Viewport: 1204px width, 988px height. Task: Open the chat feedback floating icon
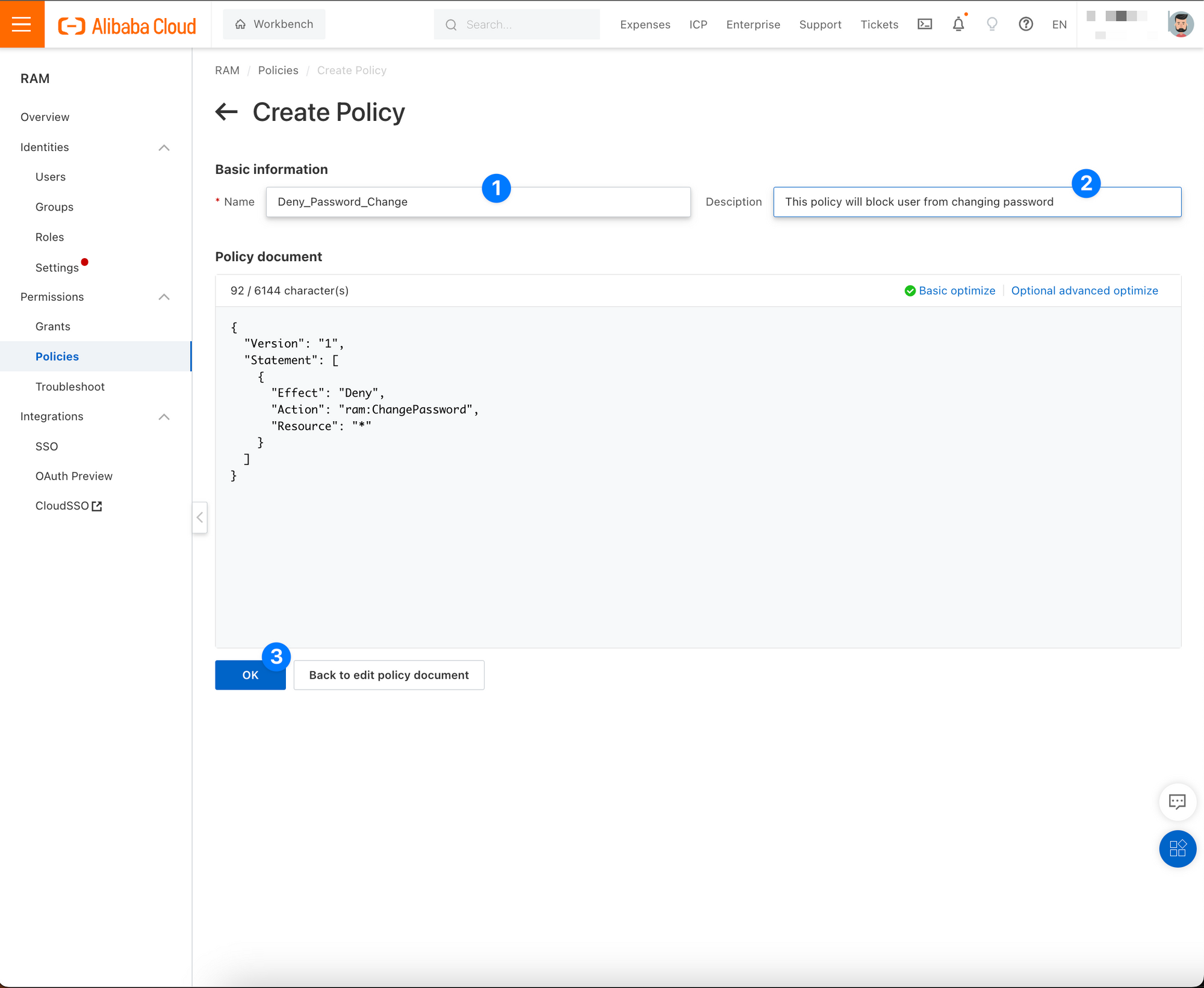(x=1177, y=801)
